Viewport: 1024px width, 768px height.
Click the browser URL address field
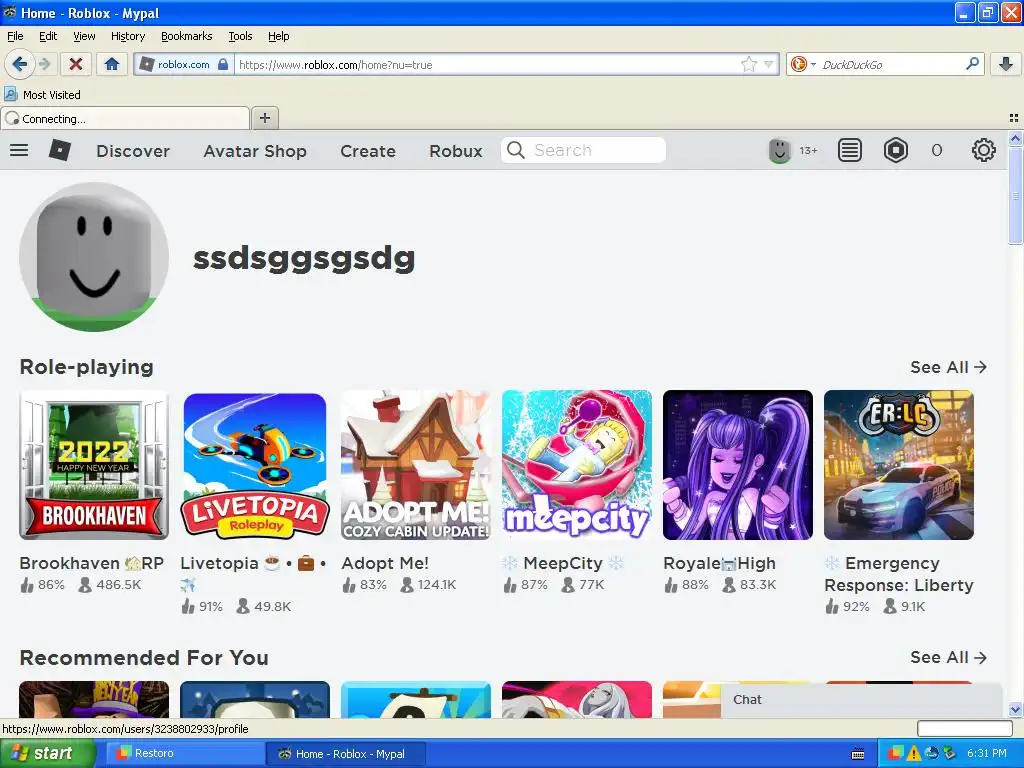coord(487,64)
